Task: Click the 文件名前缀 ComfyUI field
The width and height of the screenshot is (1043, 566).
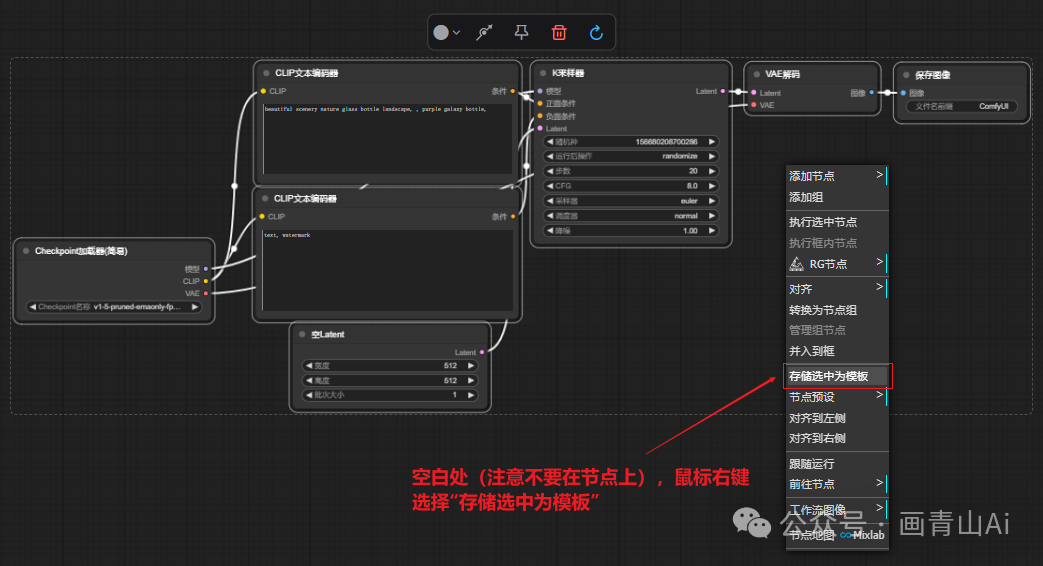Action: click(x=961, y=106)
